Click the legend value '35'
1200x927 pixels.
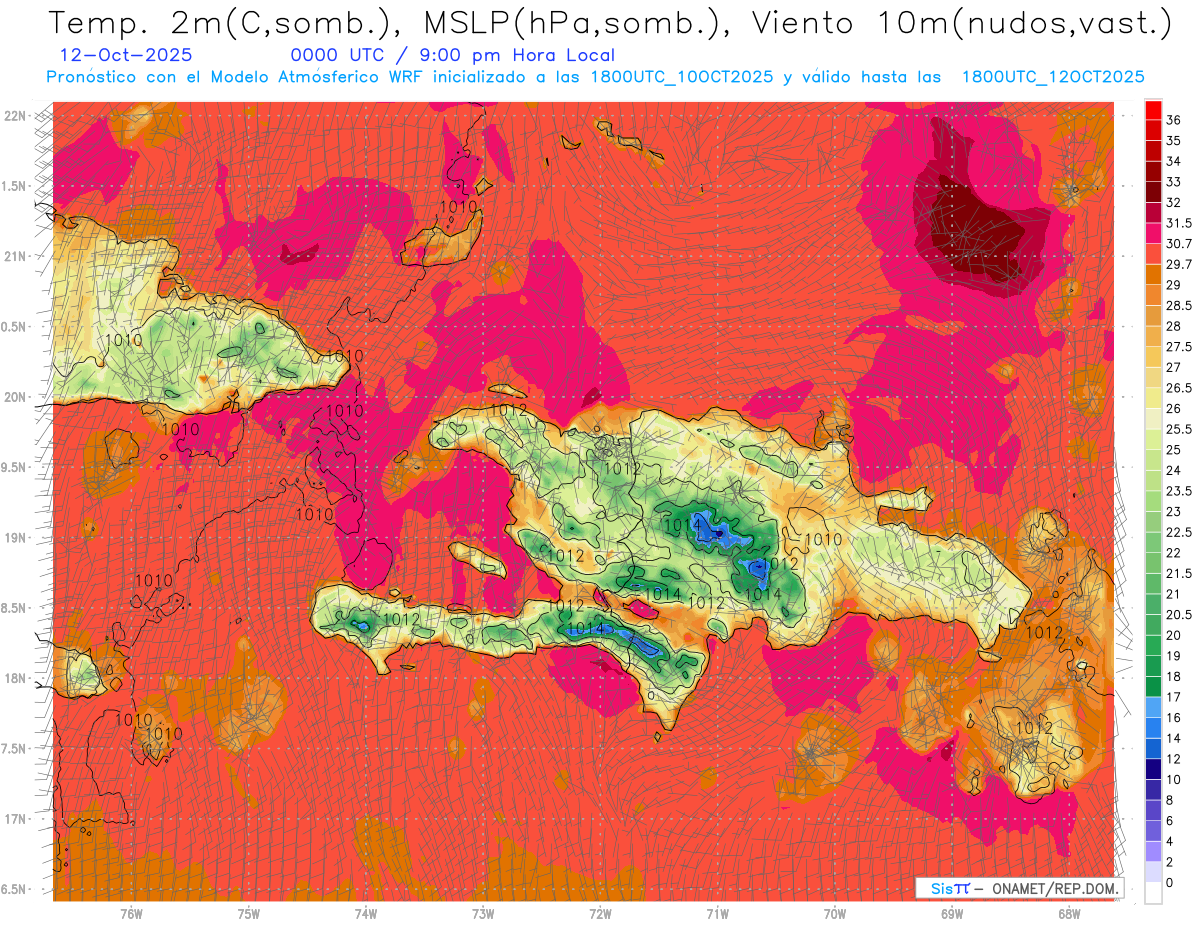click(x=1174, y=141)
